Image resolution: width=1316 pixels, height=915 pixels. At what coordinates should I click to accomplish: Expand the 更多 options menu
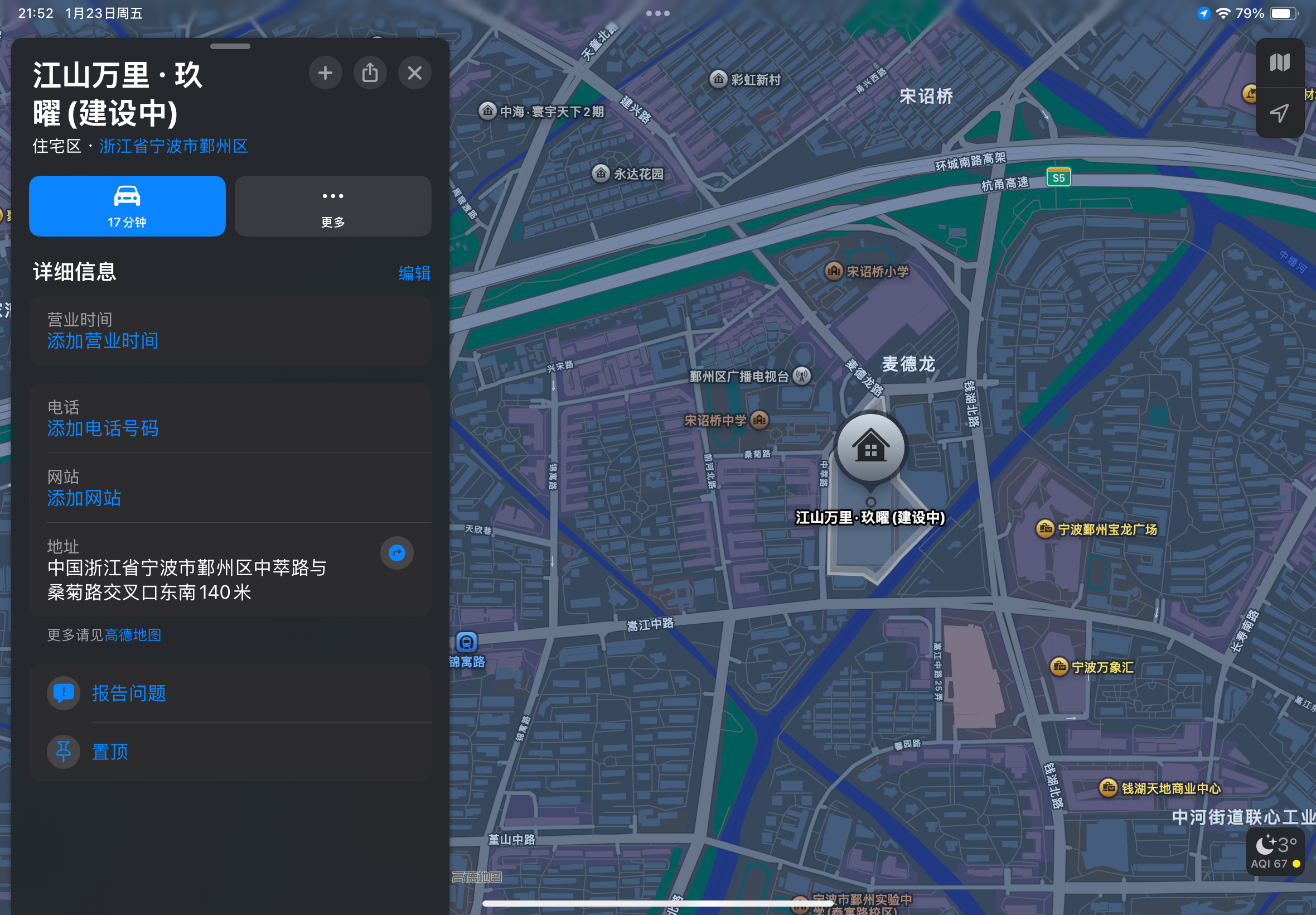pos(333,206)
